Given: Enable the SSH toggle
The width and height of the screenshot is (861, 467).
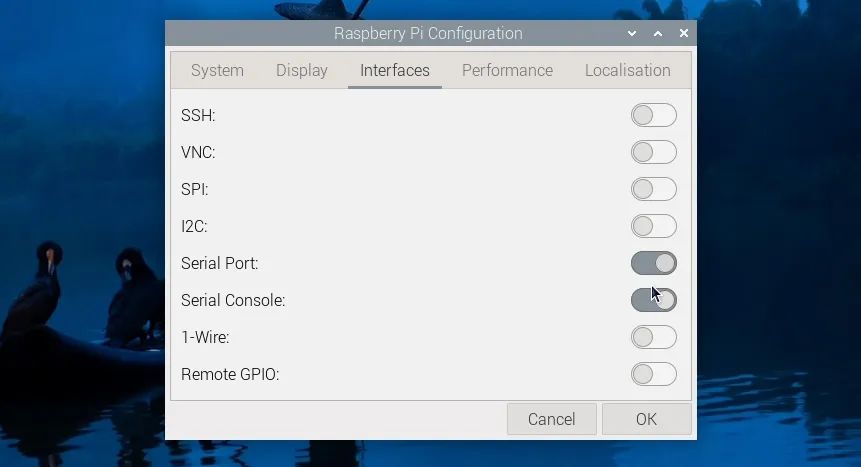Looking at the screenshot, I should (653, 115).
